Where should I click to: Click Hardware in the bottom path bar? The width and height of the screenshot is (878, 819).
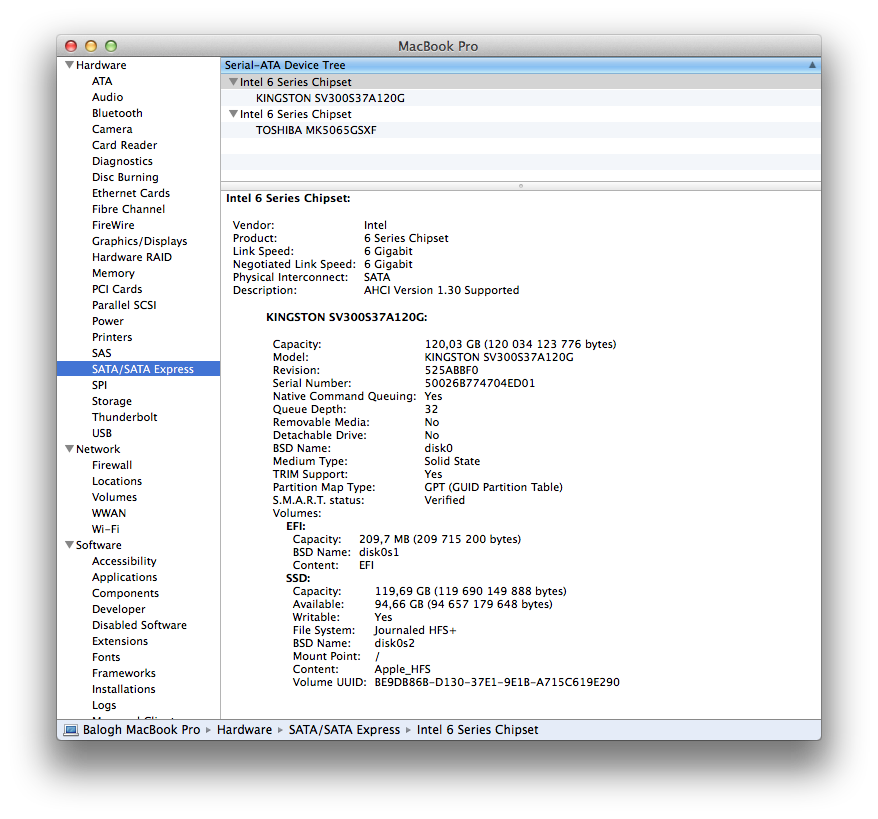pos(244,730)
